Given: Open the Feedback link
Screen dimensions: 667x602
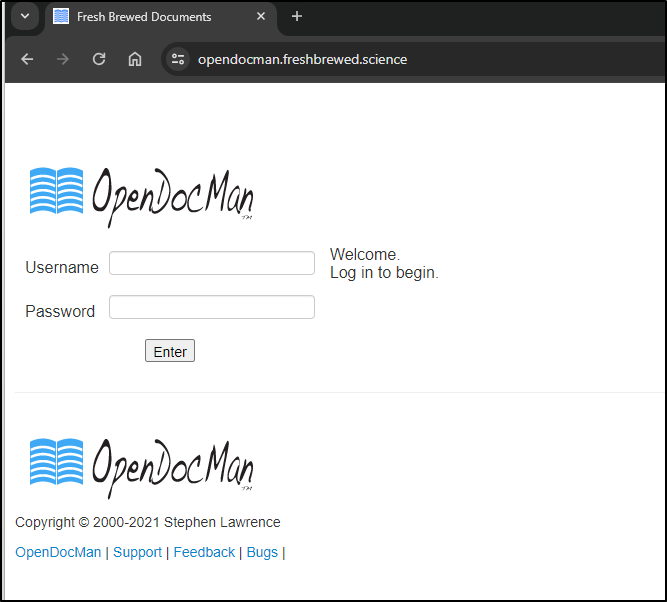Looking at the screenshot, I should [204, 552].
